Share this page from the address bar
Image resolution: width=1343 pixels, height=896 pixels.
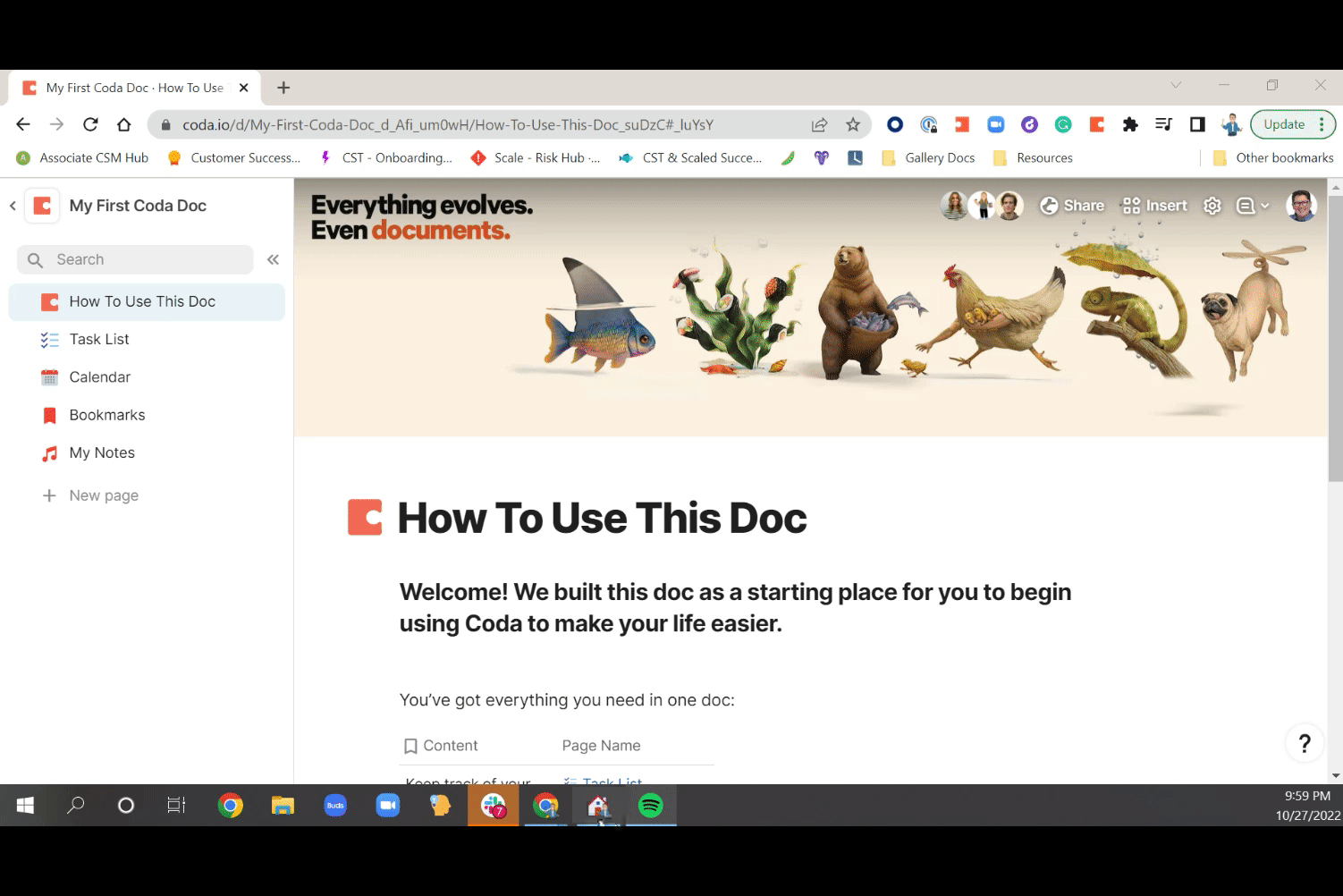(819, 125)
